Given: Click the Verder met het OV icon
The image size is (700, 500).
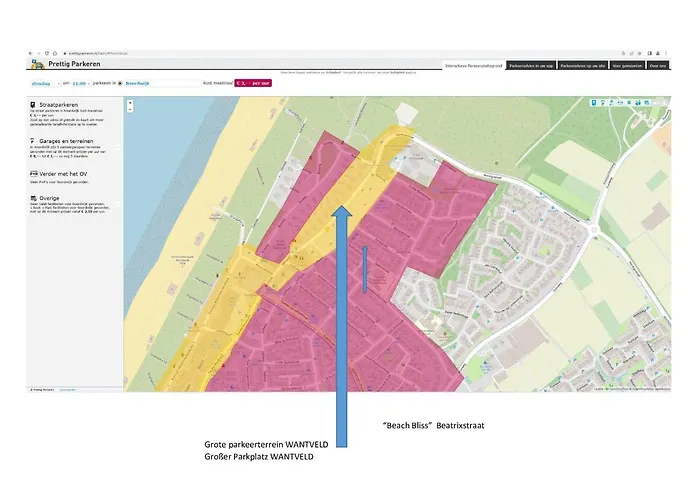Looking at the screenshot, I should click(x=34, y=173).
